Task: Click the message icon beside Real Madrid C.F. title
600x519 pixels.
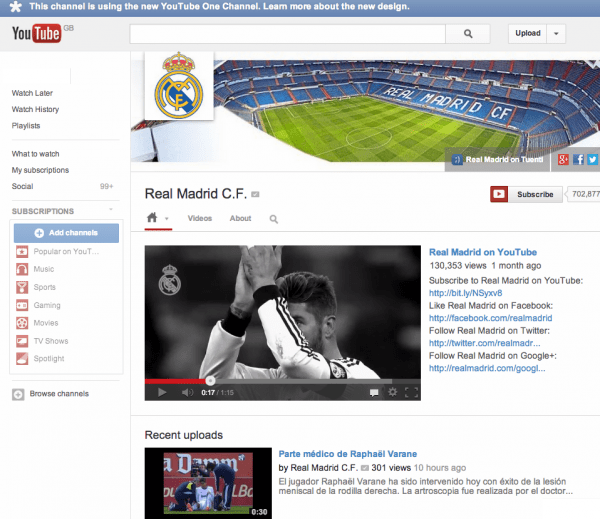Action: (x=255, y=194)
